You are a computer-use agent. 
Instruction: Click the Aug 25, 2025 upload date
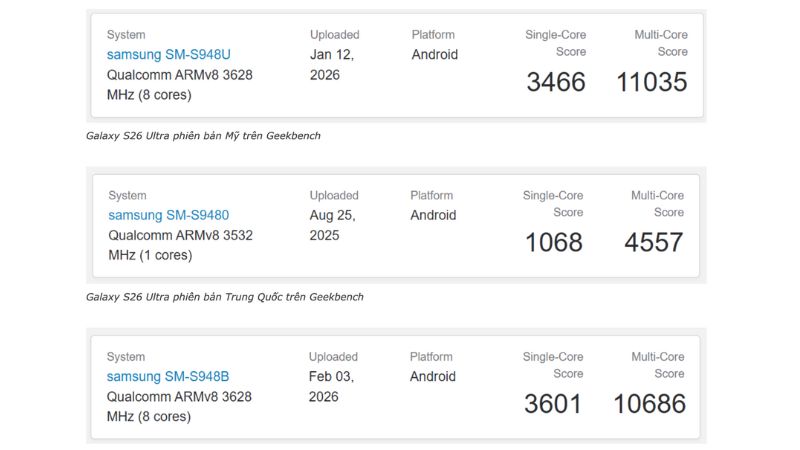[x=332, y=225]
